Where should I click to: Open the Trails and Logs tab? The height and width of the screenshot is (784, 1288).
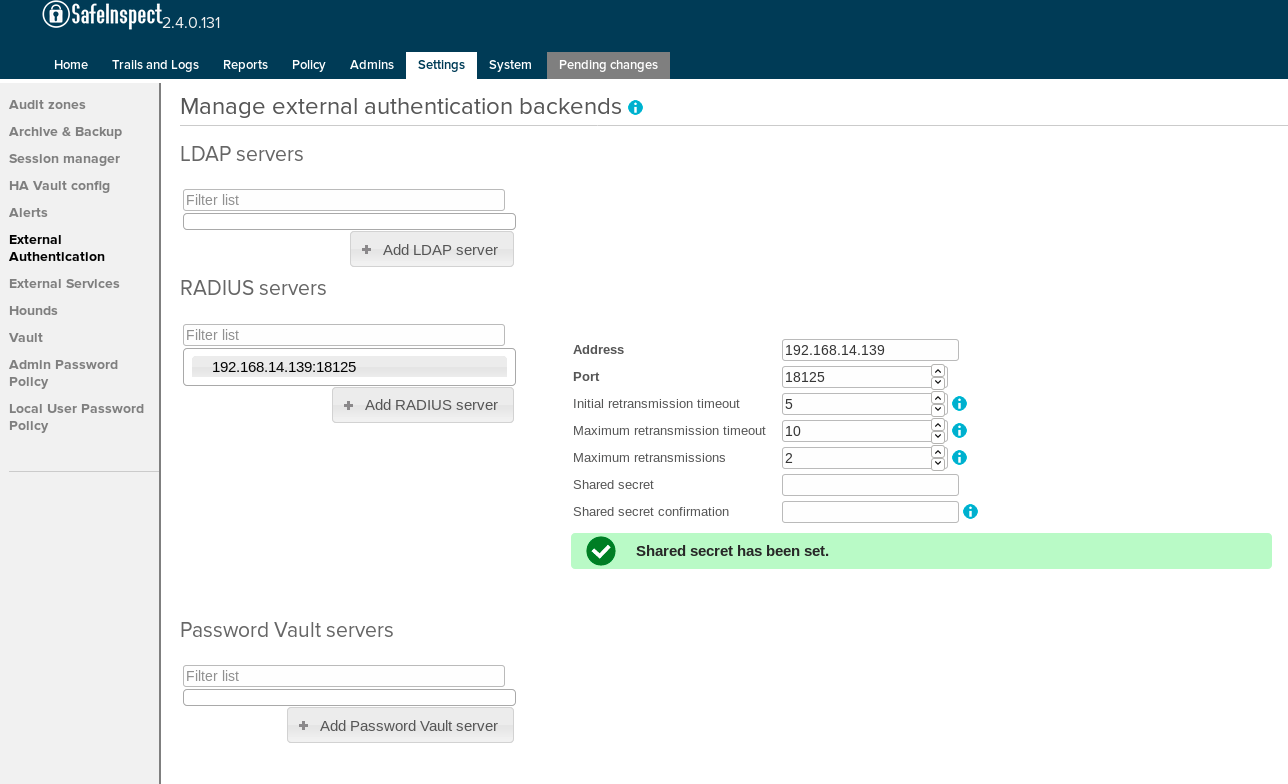point(155,65)
